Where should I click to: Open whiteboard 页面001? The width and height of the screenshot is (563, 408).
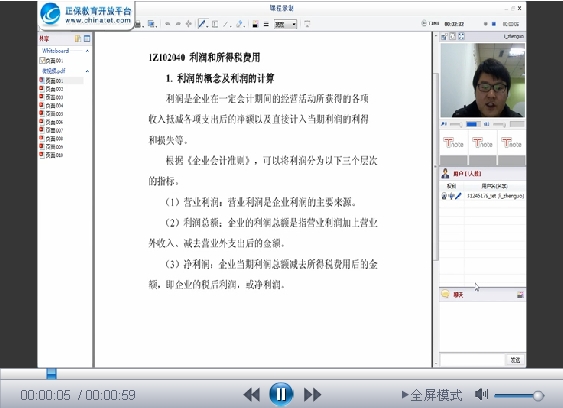51,61
